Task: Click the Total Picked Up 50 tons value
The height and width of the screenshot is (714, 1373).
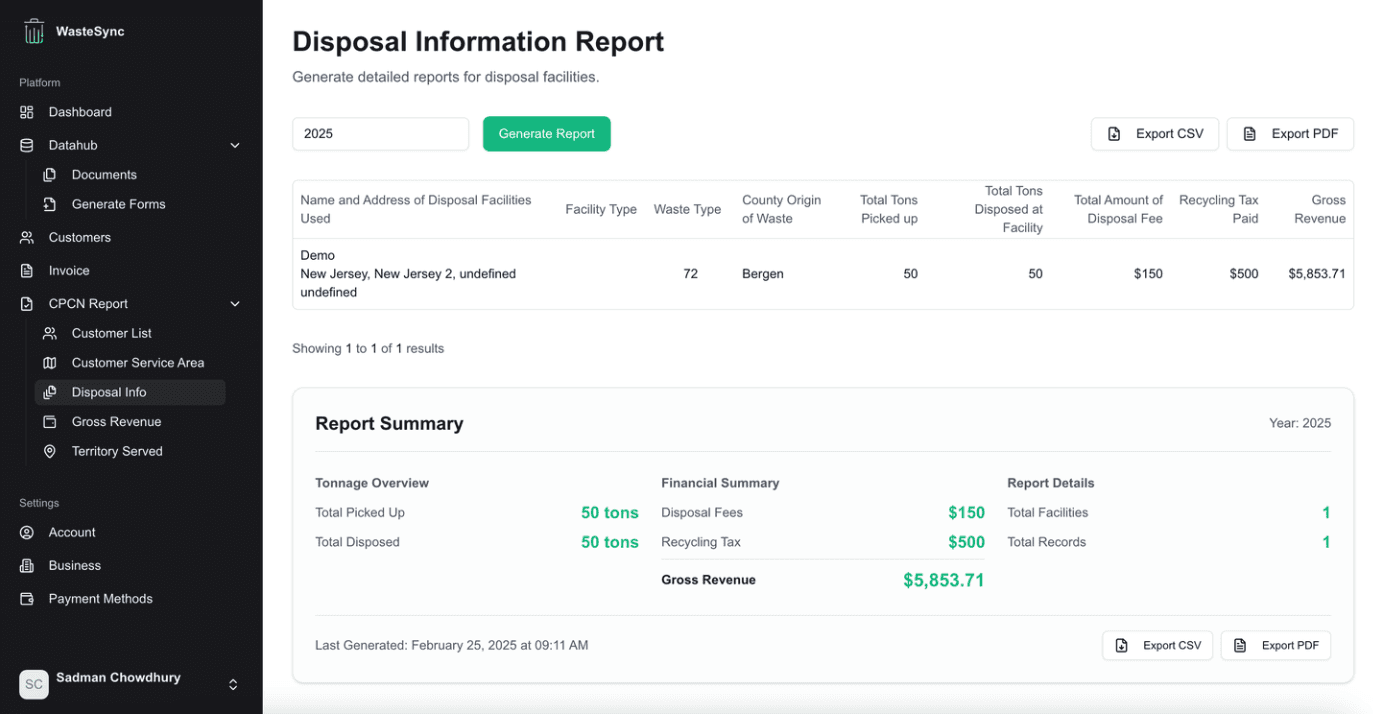Action: [x=609, y=513]
